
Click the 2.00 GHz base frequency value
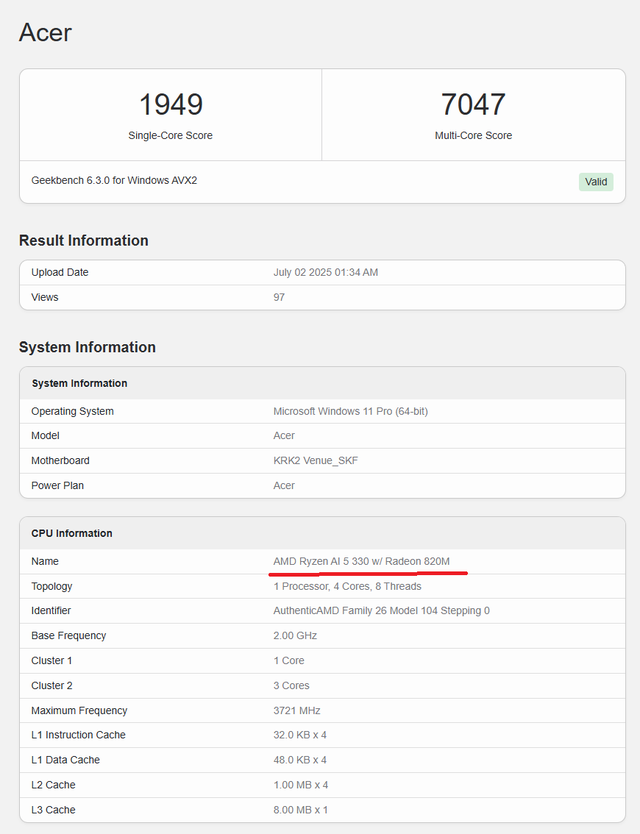pos(295,636)
